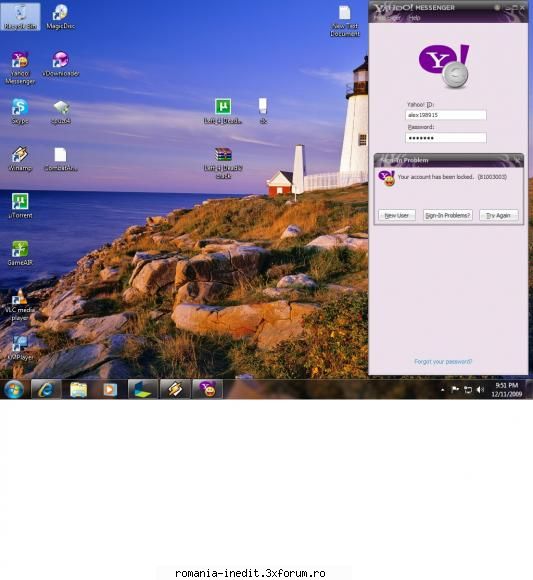Click the Yahoo! ID input field

446,115
